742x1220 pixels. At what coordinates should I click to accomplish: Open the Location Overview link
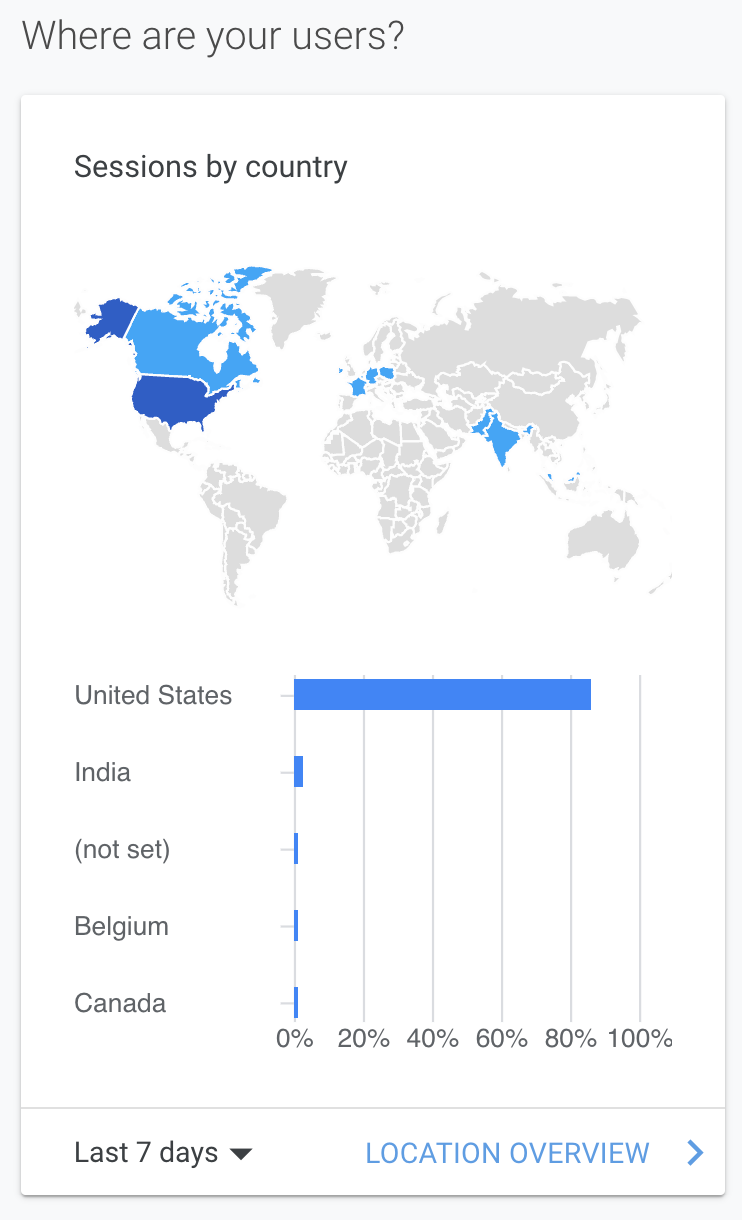507,1152
